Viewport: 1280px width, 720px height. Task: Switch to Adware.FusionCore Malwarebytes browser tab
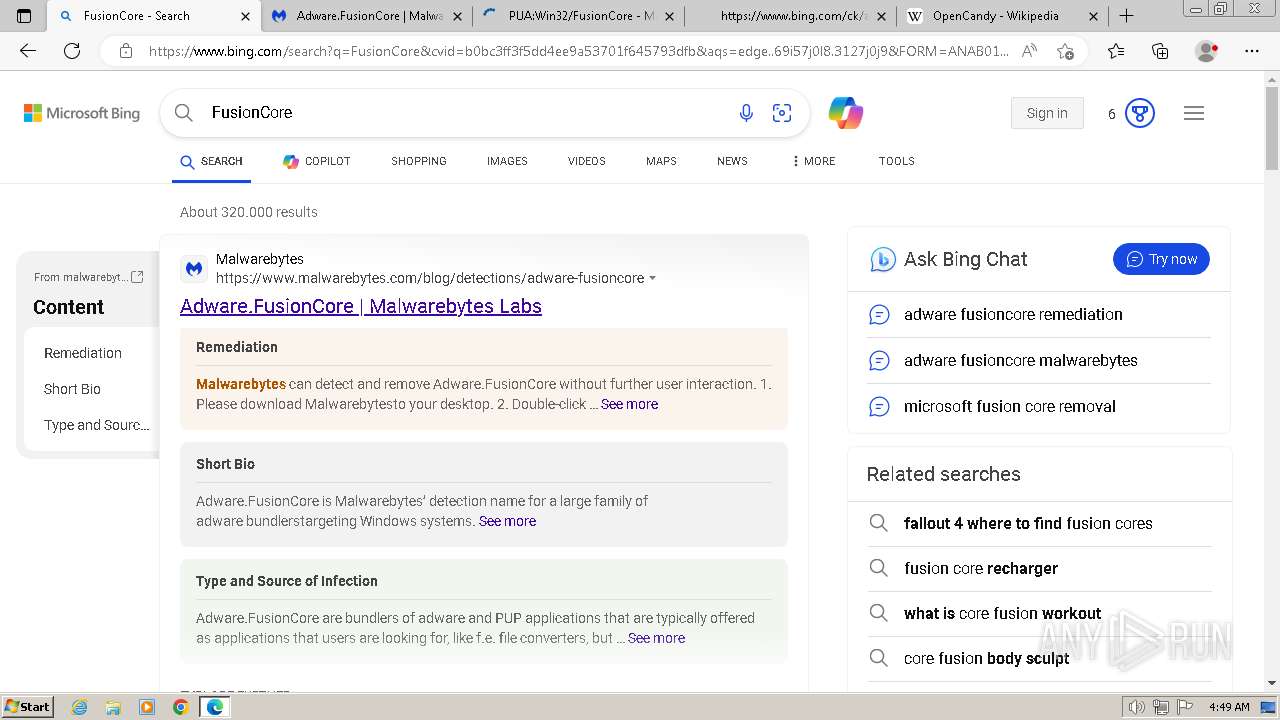pos(367,16)
